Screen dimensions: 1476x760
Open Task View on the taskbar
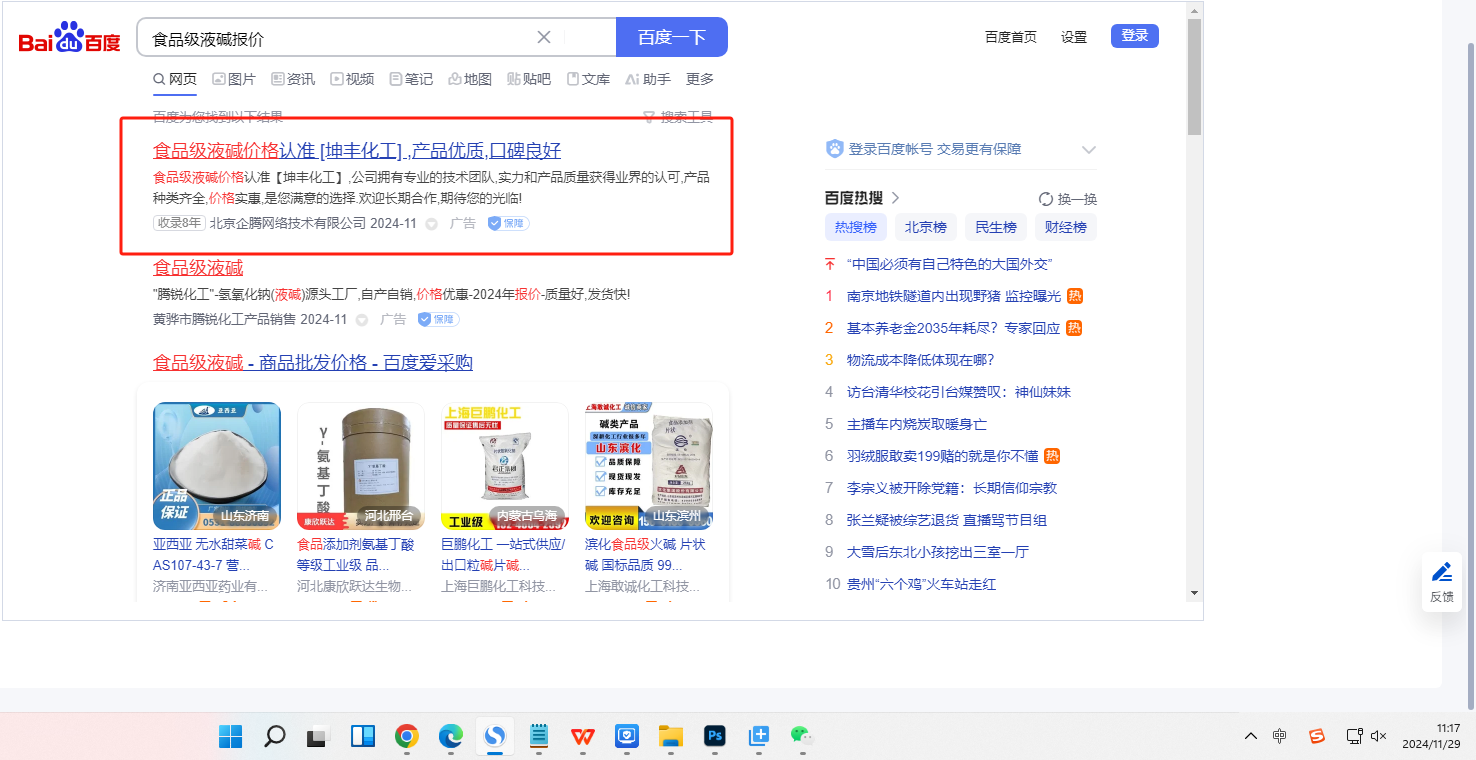click(318, 737)
